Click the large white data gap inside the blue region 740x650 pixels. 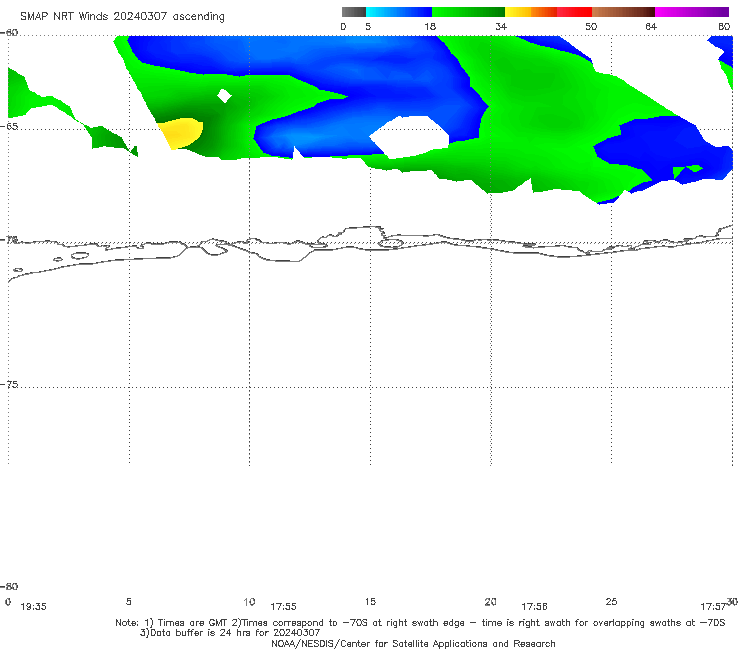coord(409,136)
